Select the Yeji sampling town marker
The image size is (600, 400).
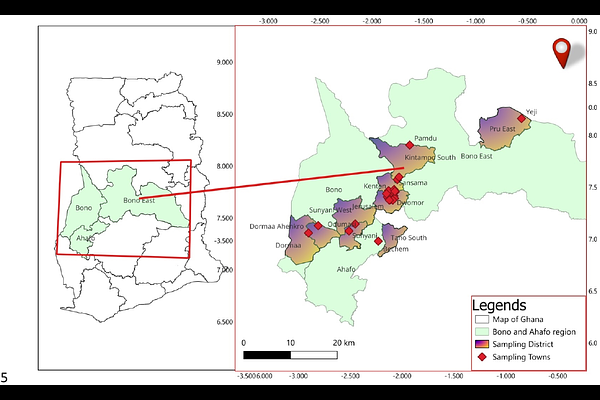tap(521, 119)
